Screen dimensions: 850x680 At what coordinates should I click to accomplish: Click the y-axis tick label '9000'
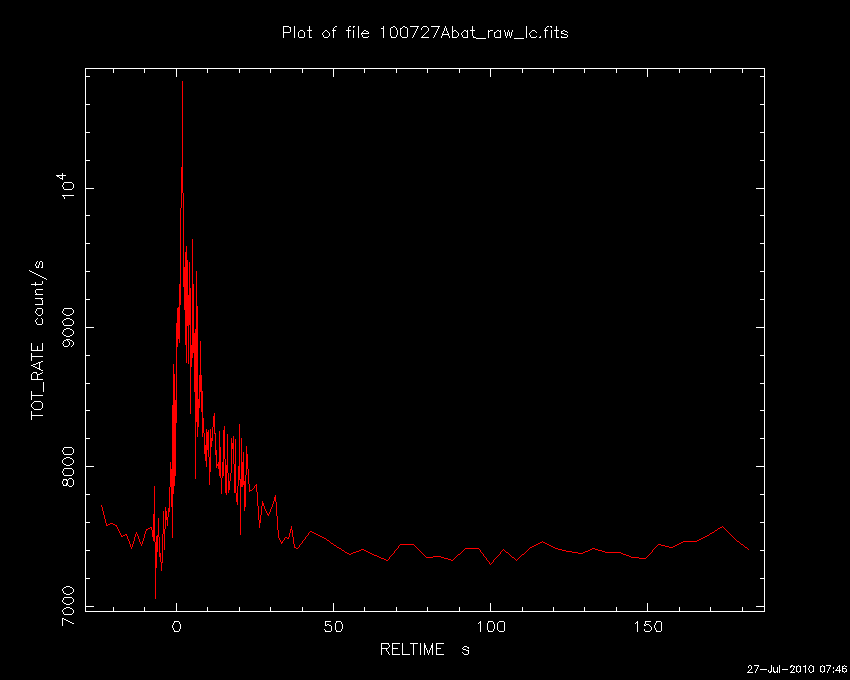[x=69, y=328]
